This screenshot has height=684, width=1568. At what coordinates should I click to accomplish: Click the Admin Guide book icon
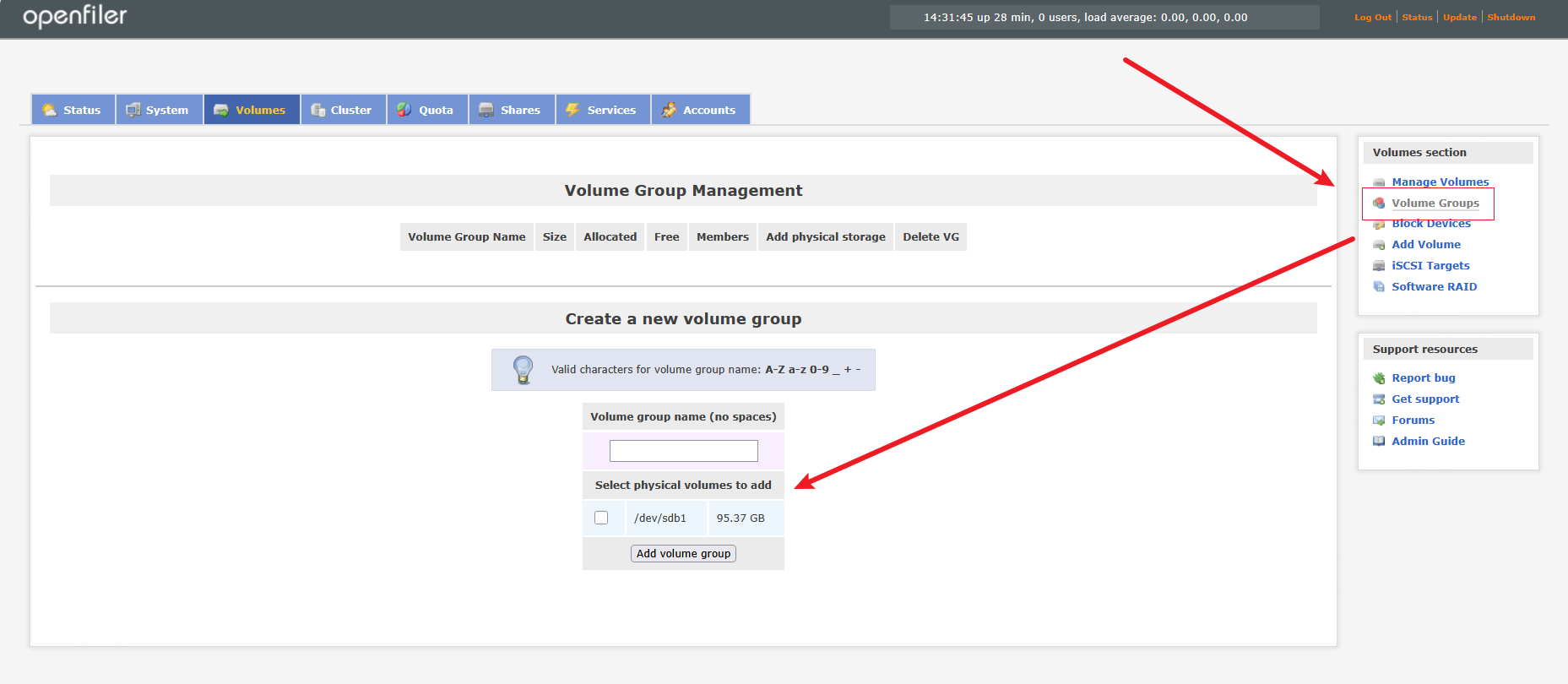click(1379, 441)
